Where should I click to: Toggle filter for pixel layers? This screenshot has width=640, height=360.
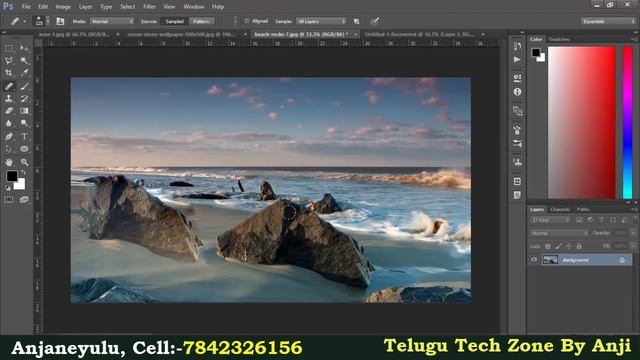click(x=579, y=220)
